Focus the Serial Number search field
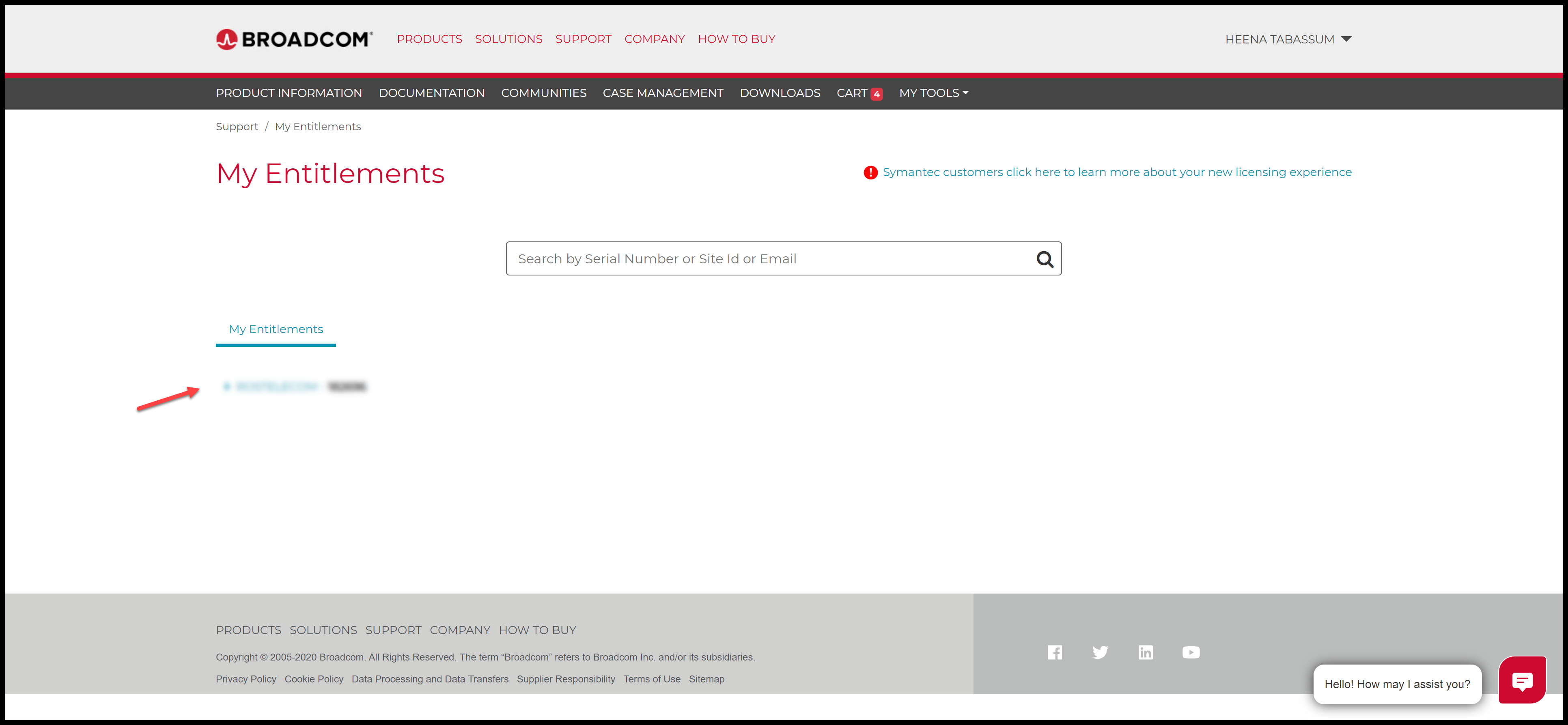This screenshot has width=1568, height=725. [x=767, y=259]
